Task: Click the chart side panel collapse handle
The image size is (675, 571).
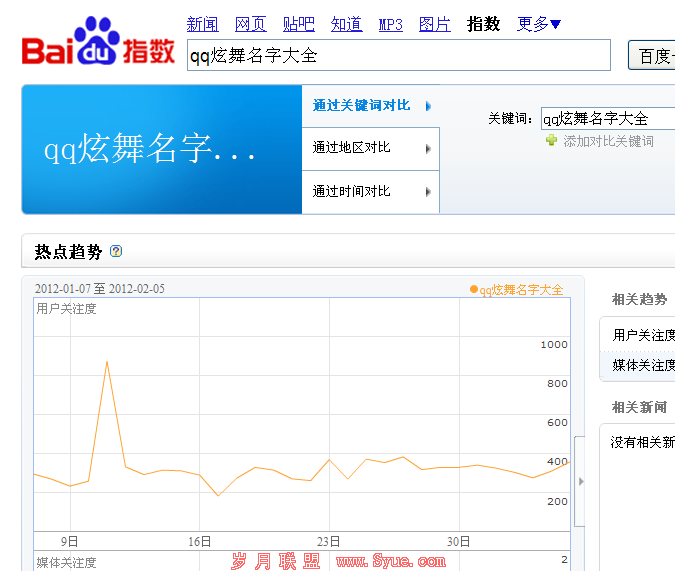Action: coord(579,481)
